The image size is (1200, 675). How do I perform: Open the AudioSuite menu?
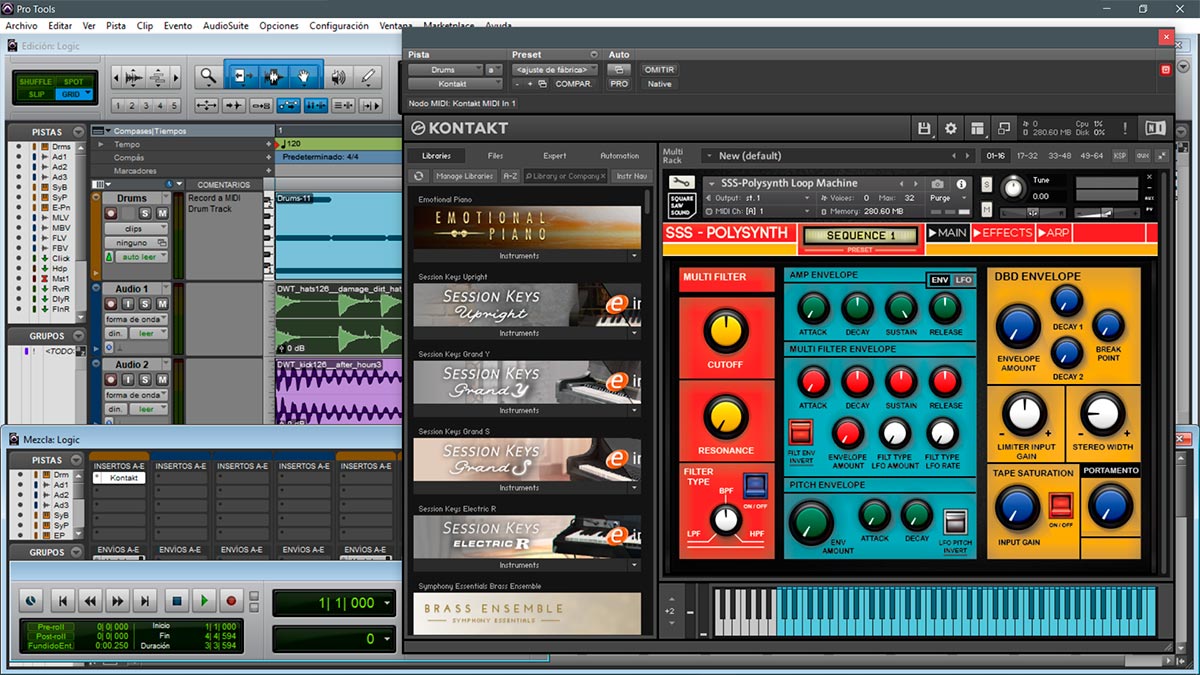(226, 26)
